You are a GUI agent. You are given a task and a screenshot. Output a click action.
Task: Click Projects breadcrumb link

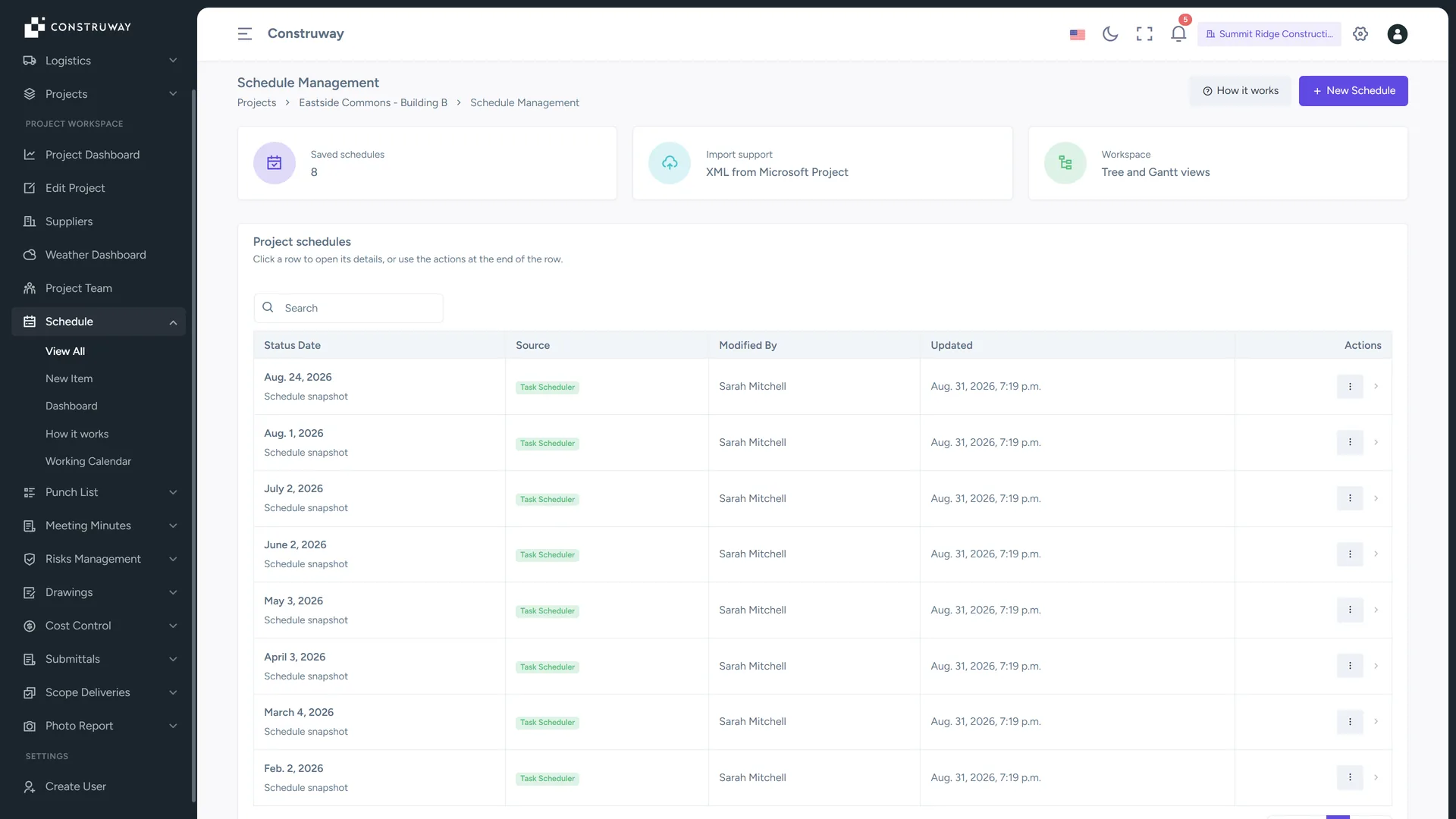(x=256, y=103)
